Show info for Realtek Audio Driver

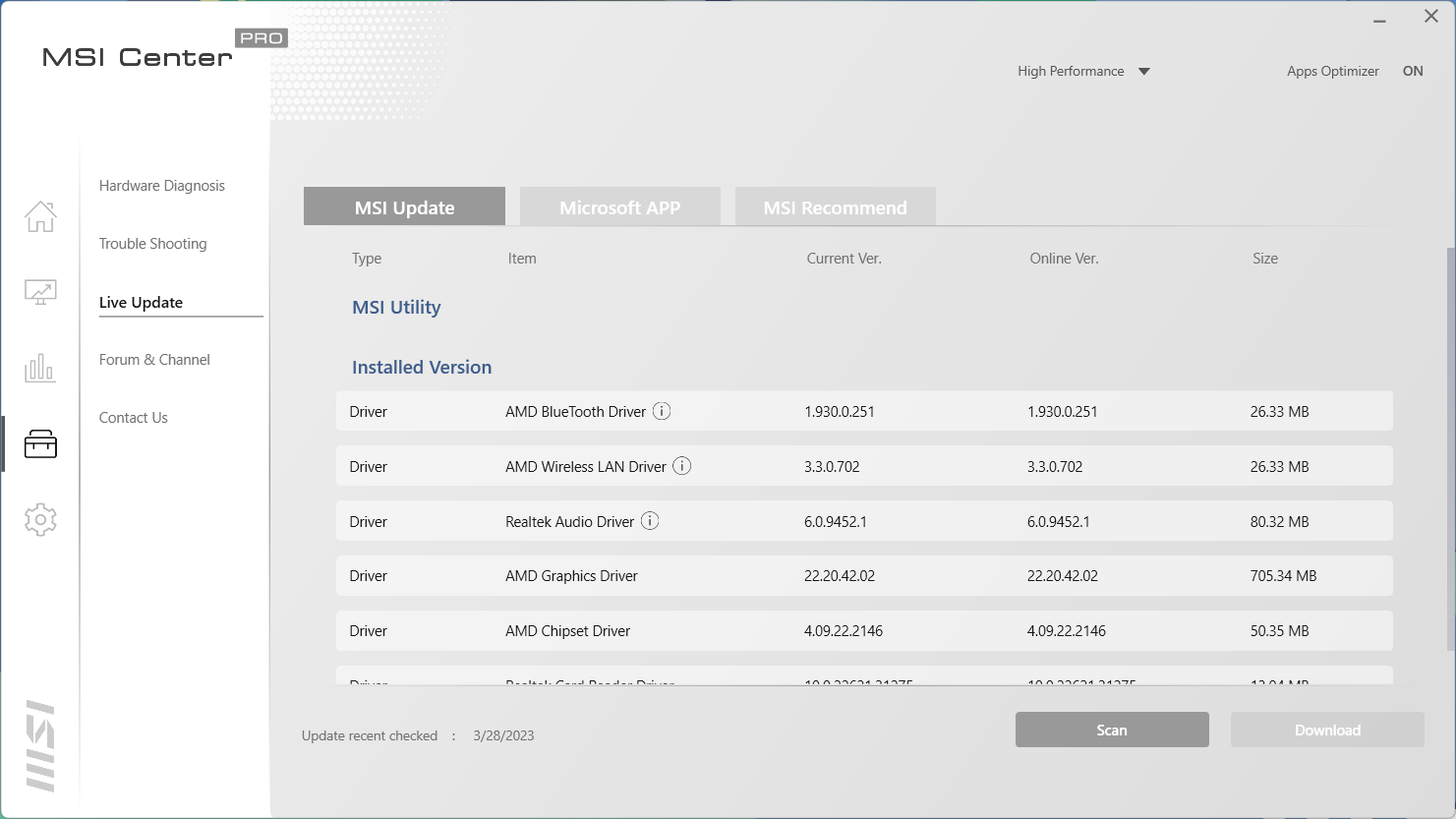point(650,521)
